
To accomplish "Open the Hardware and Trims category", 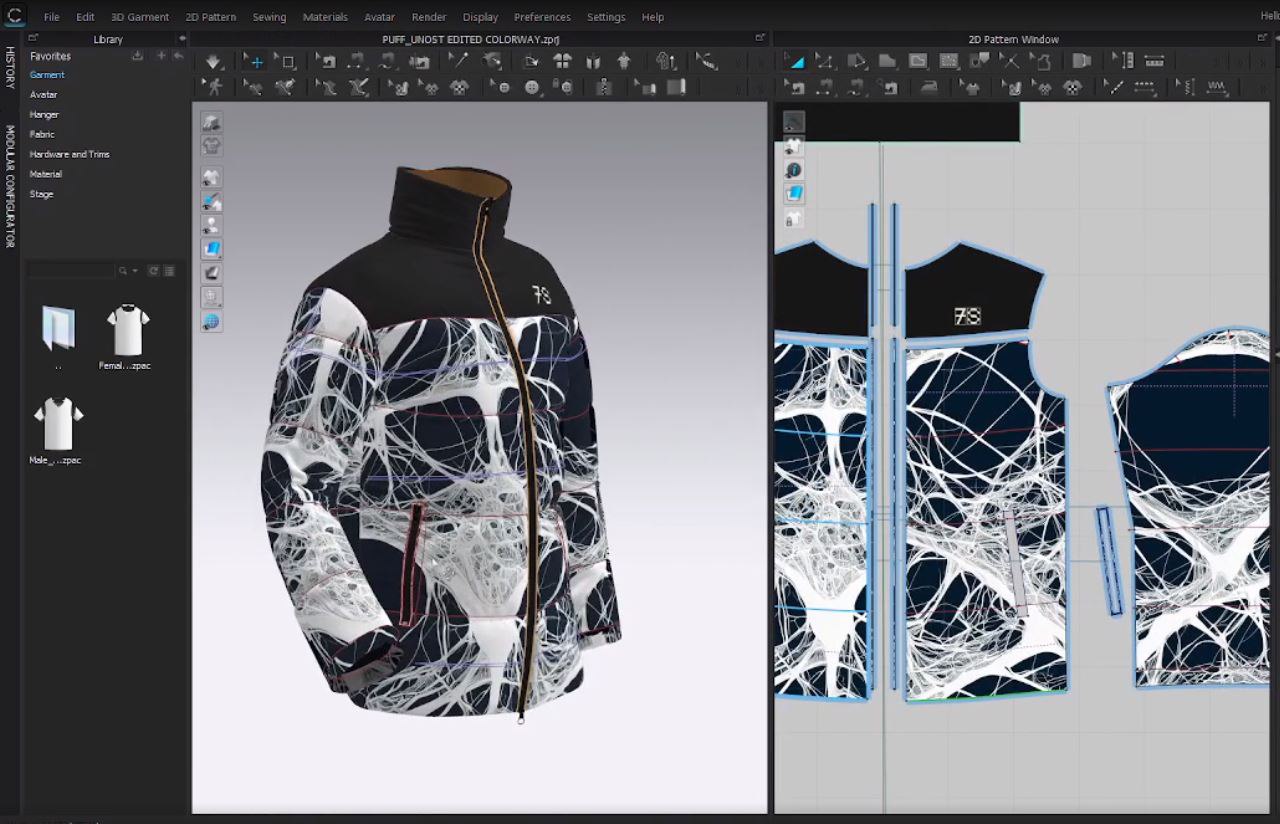I will click(x=70, y=154).
